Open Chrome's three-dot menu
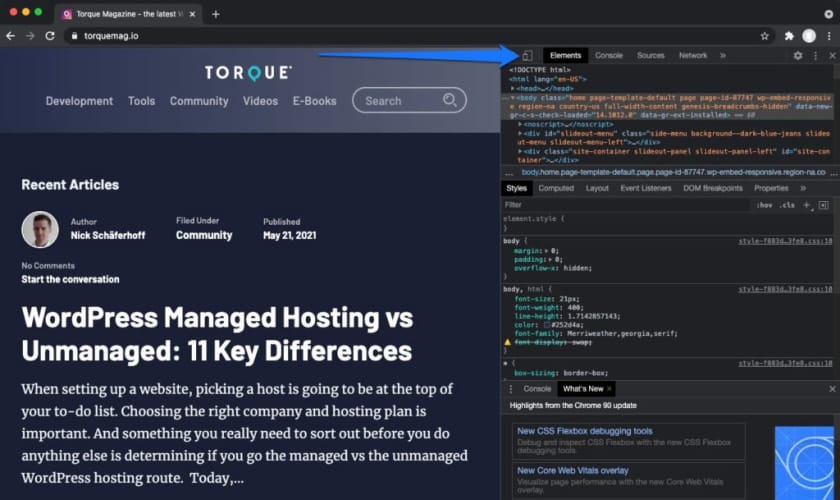 [829, 36]
